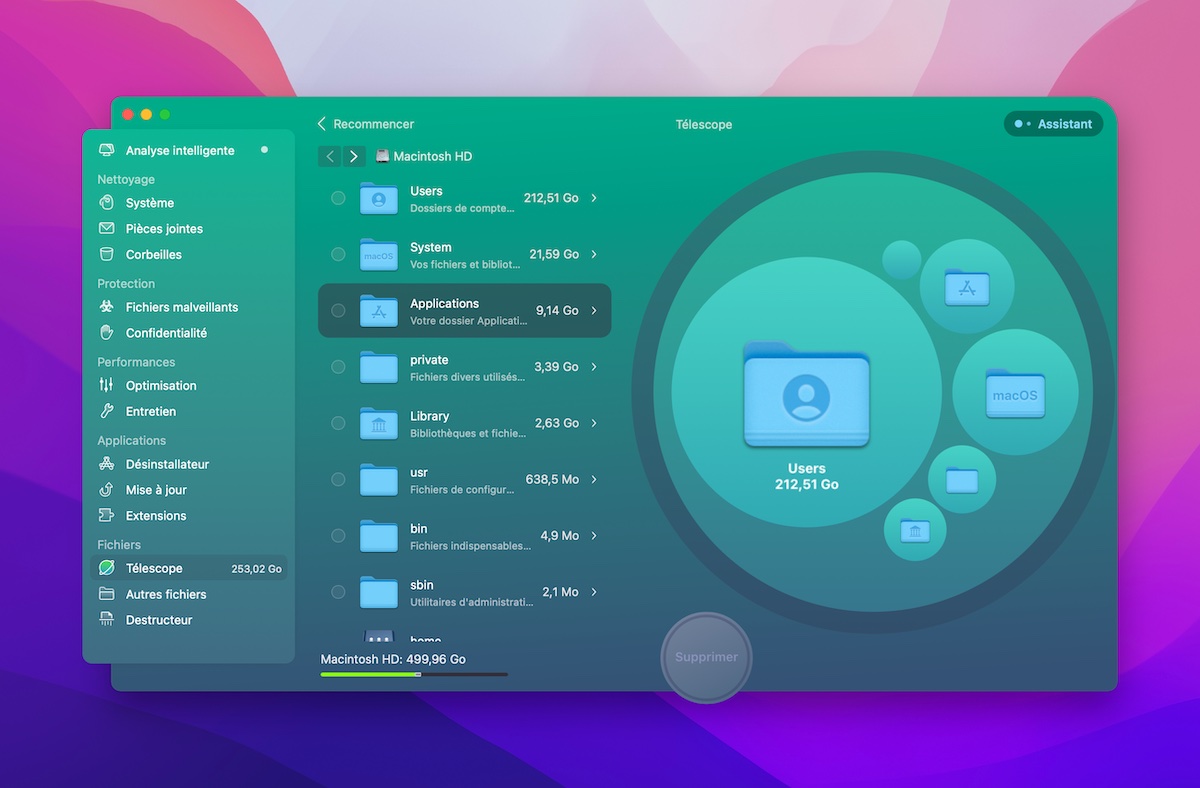Open the Désinstallateur module
1200x788 pixels.
pos(189,464)
